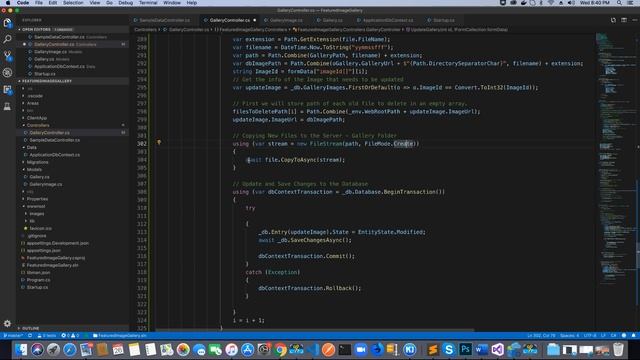The image size is (640, 360).
Task: Click the Spaces: 4 indentation setting
Action: (x=570, y=336)
